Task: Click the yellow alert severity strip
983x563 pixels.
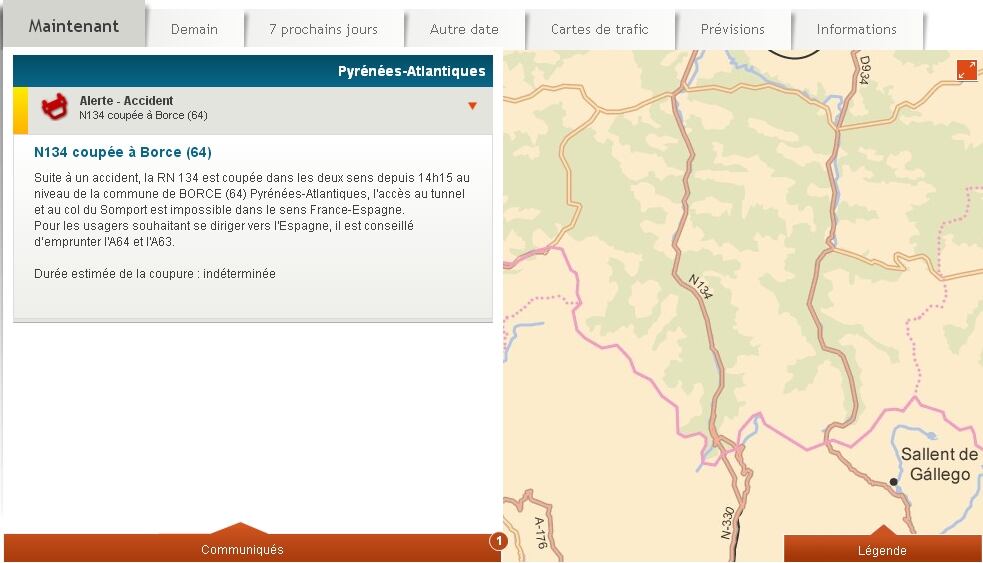Action: point(19,110)
